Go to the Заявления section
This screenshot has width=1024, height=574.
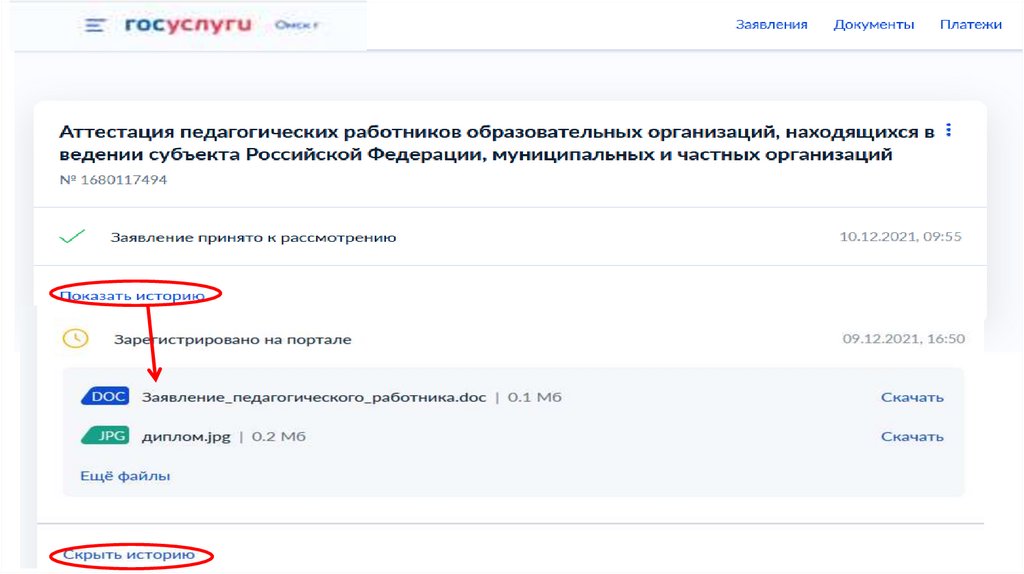771,25
